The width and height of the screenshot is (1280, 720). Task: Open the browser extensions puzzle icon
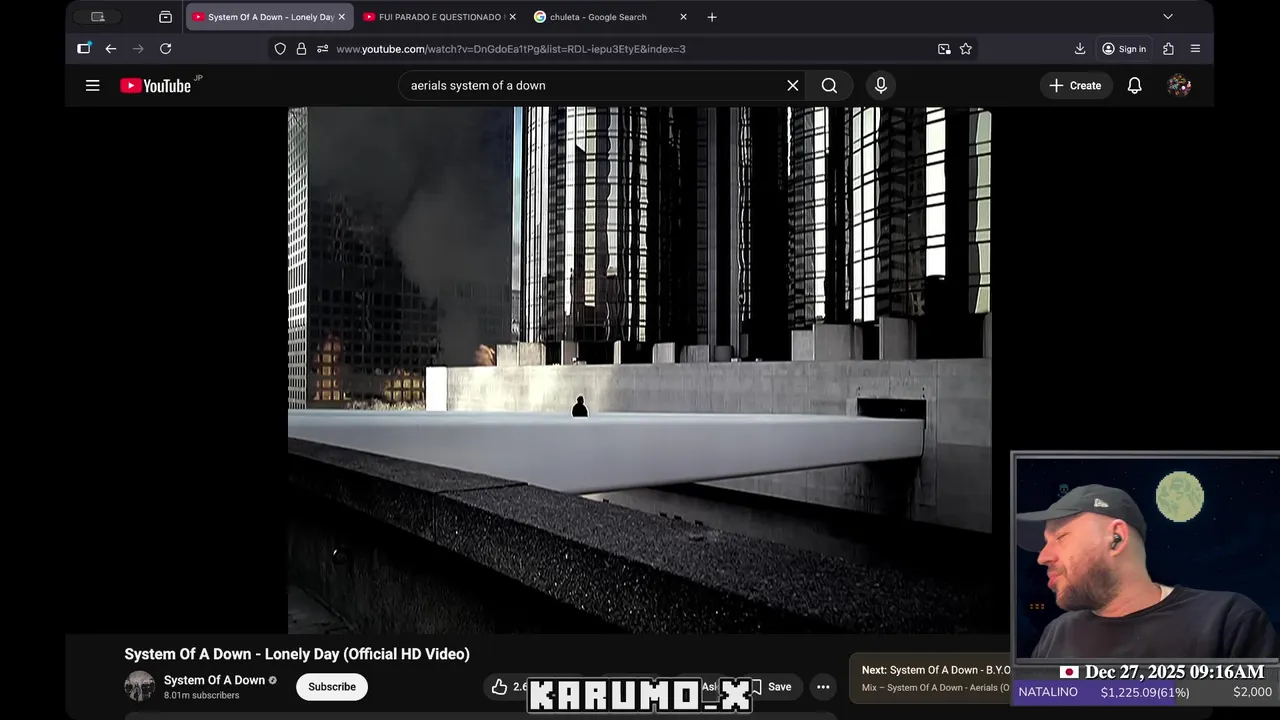[1168, 49]
